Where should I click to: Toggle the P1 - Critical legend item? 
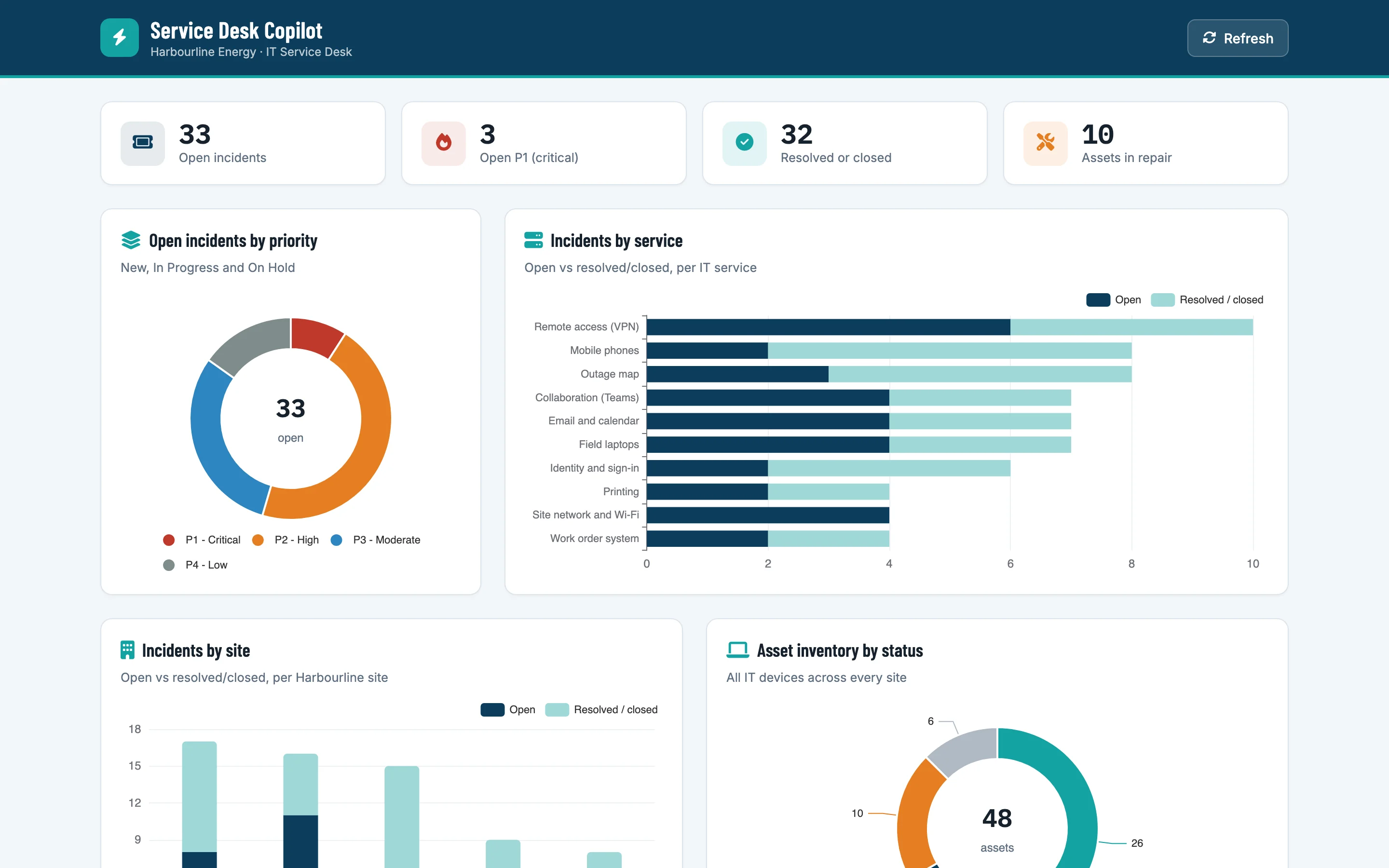[x=202, y=540]
